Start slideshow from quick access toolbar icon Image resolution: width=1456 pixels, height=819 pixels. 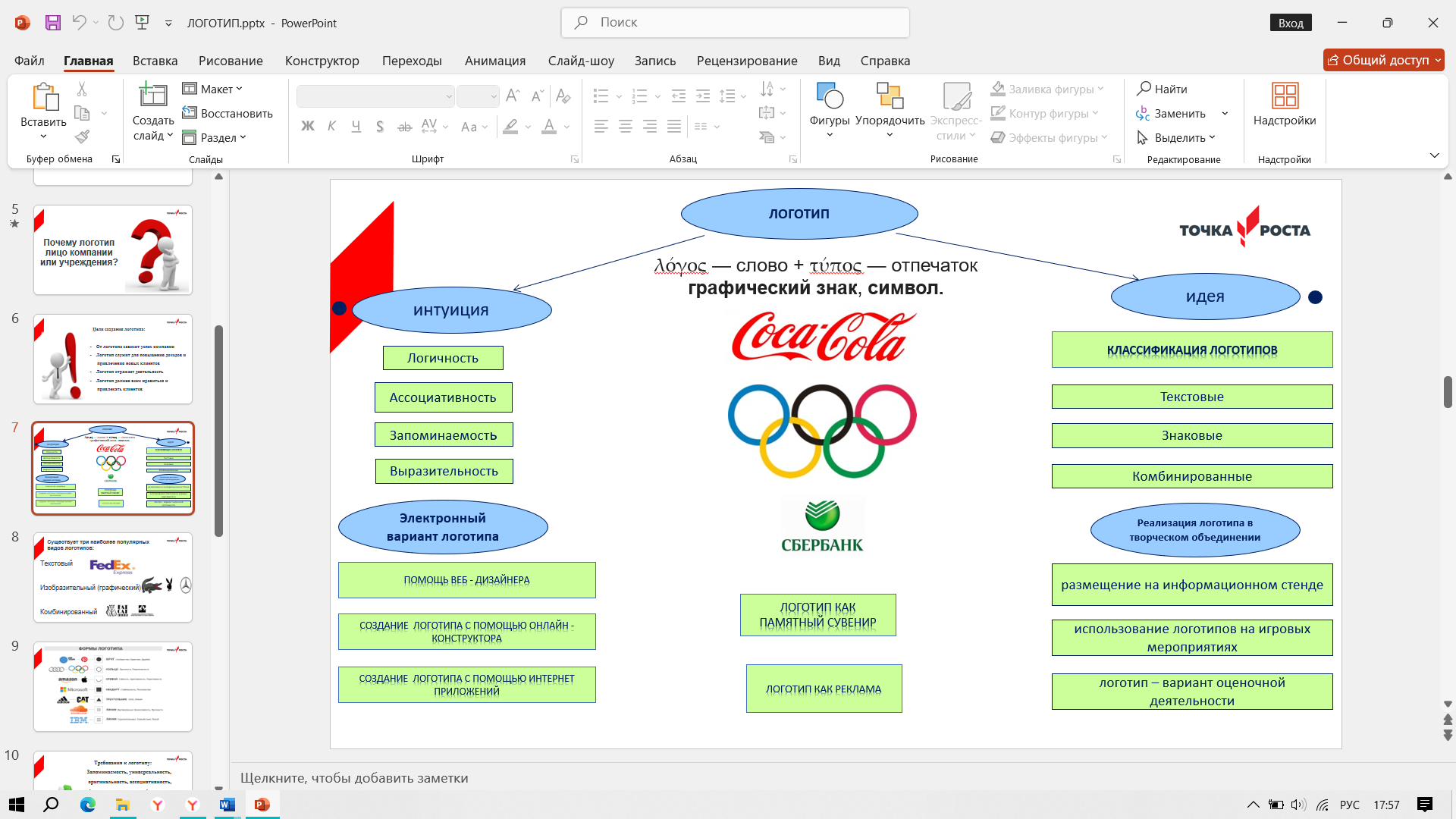coord(142,23)
